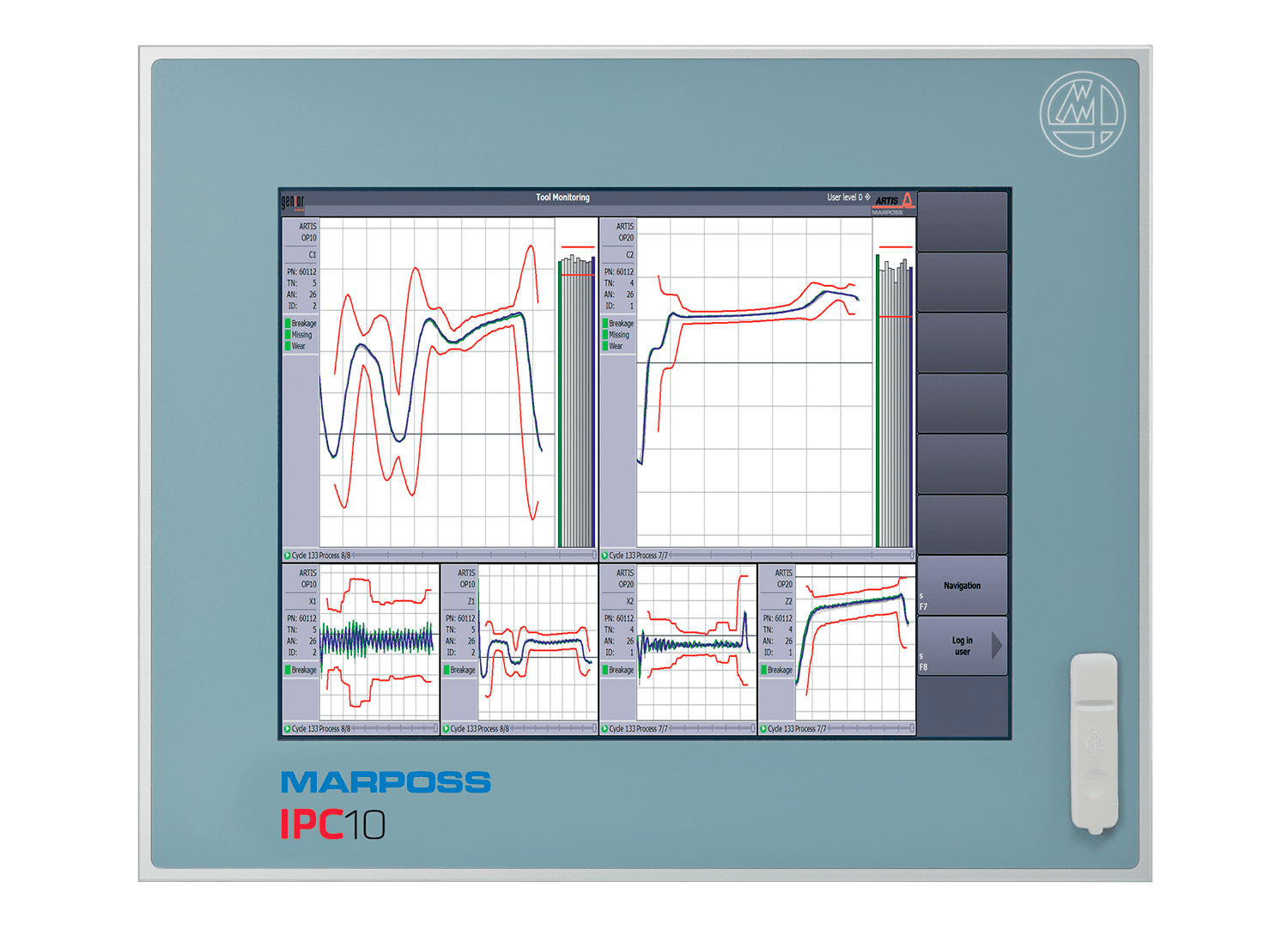Open the X2 signal chart

[x=696, y=642]
